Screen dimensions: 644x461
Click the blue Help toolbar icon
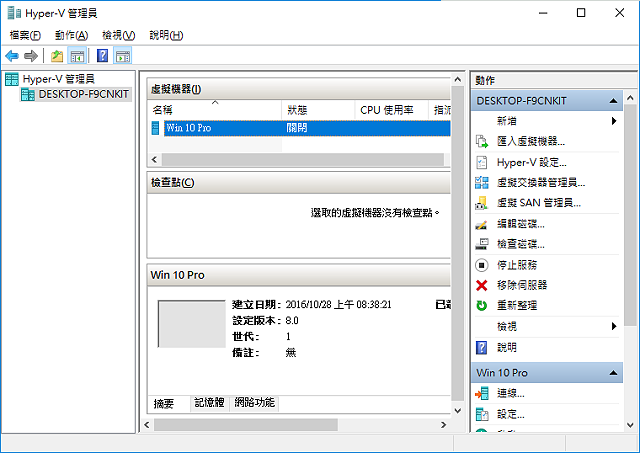click(103, 55)
